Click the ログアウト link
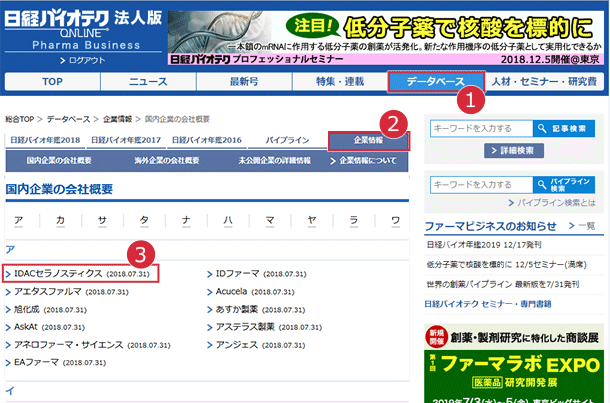This screenshot has width=610, height=403. click(82, 61)
